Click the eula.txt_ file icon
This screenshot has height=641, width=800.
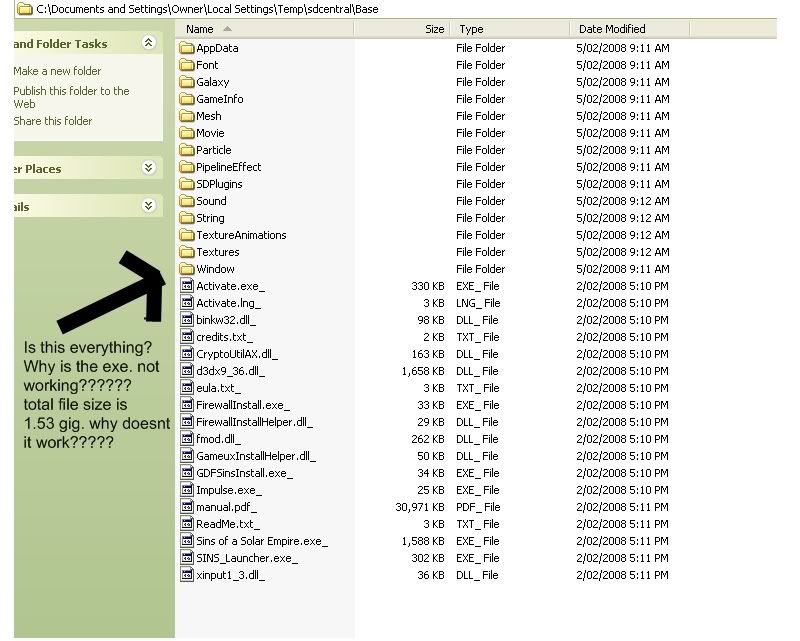[x=187, y=388]
